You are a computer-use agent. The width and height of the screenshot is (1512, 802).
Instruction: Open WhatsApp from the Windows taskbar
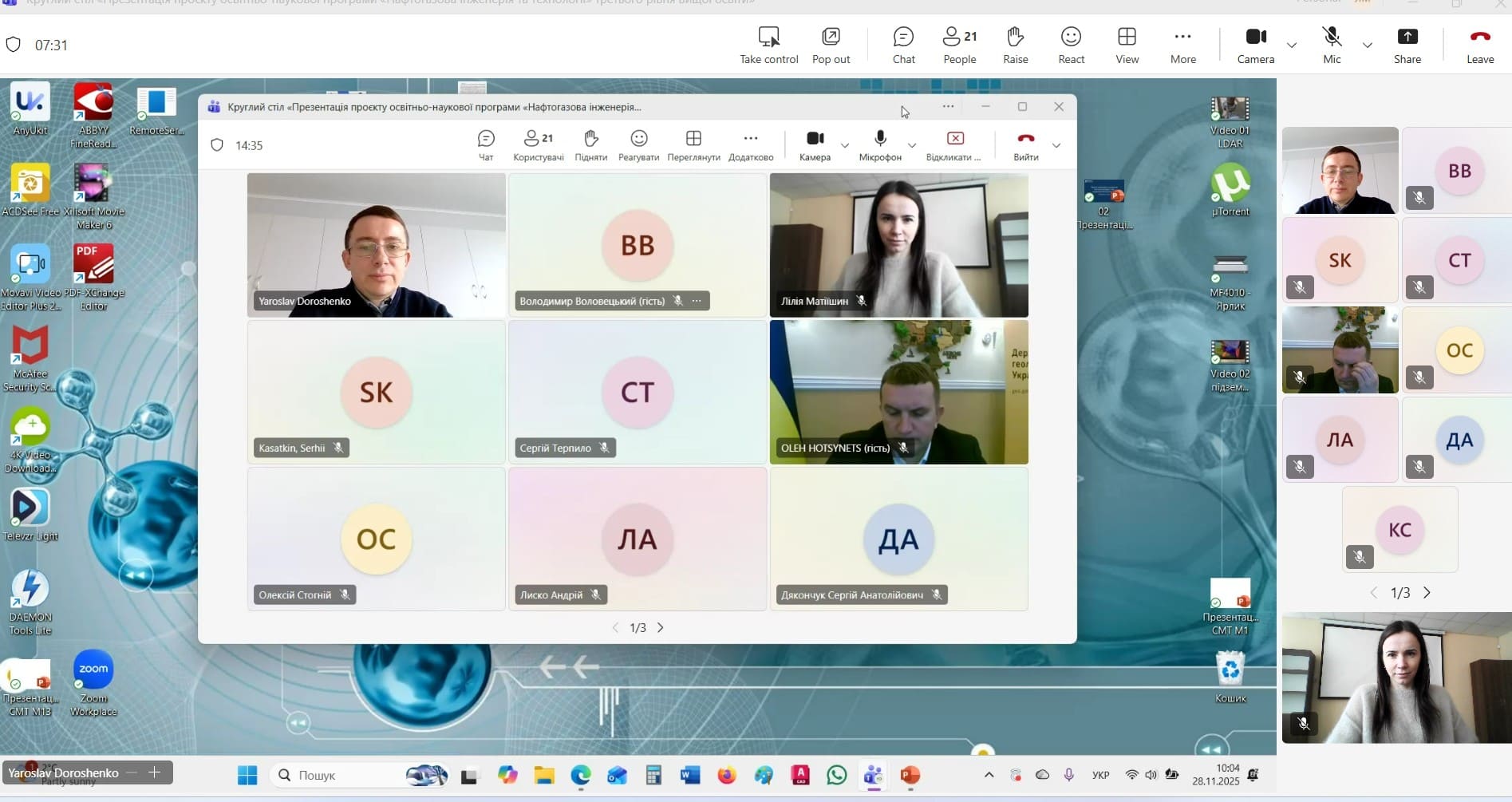click(x=836, y=775)
